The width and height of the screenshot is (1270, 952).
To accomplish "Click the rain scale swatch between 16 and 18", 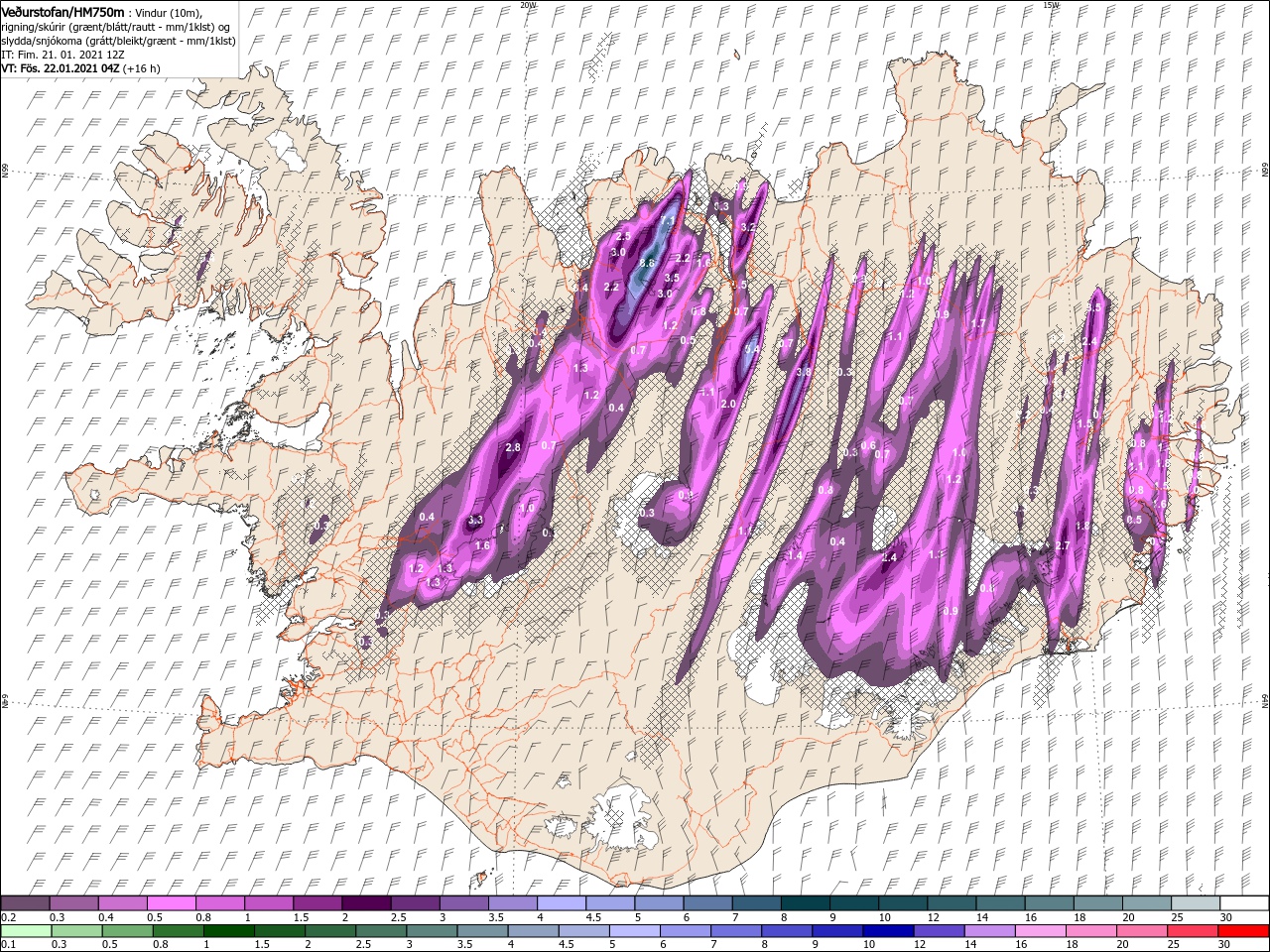I will coord(1041,930).
